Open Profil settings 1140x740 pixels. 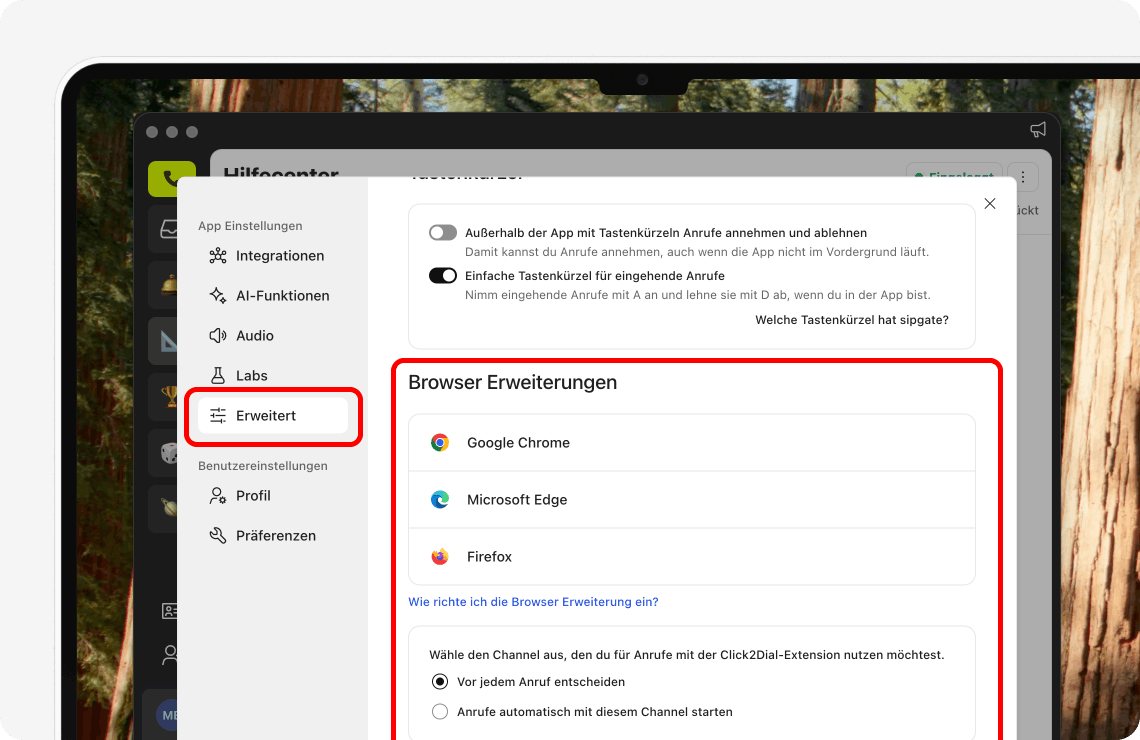pyautogui.click(x=253, y=495)
